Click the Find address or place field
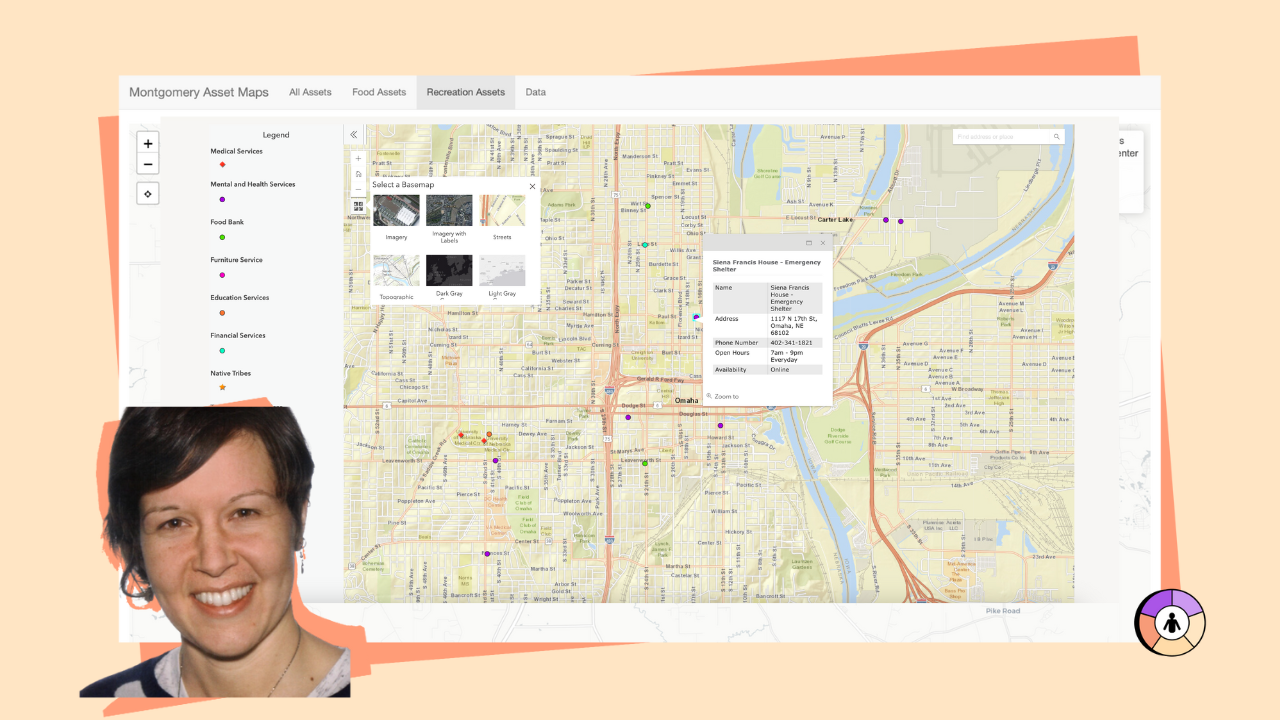This screenshot has height=720, width=1280. pos(1000,136)
